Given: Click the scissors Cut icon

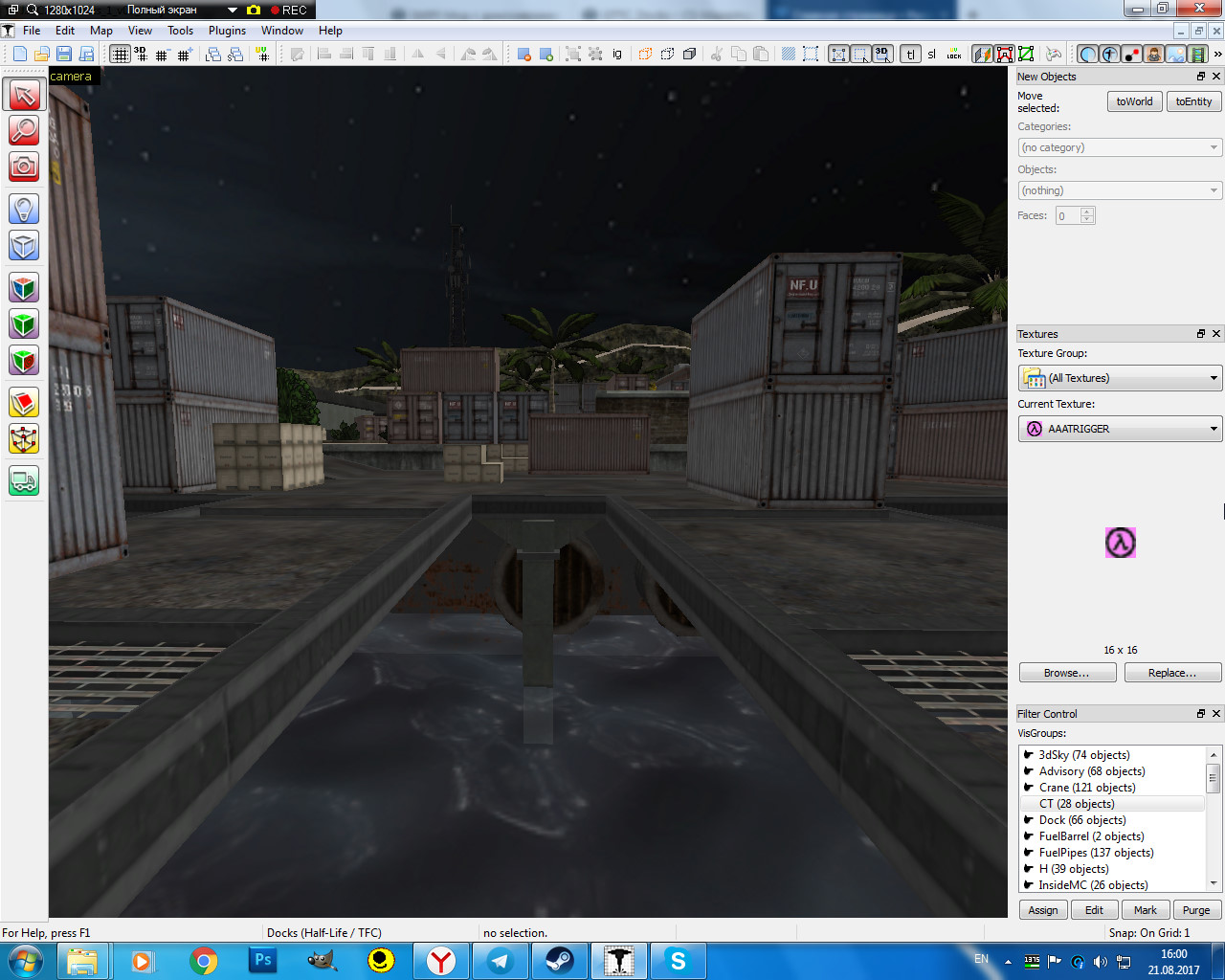Looking at the screenshot, I should [716, 54].
